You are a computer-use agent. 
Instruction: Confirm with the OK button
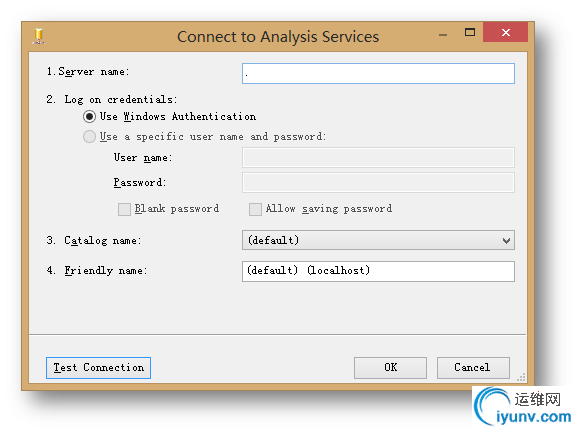coord(390,368)
